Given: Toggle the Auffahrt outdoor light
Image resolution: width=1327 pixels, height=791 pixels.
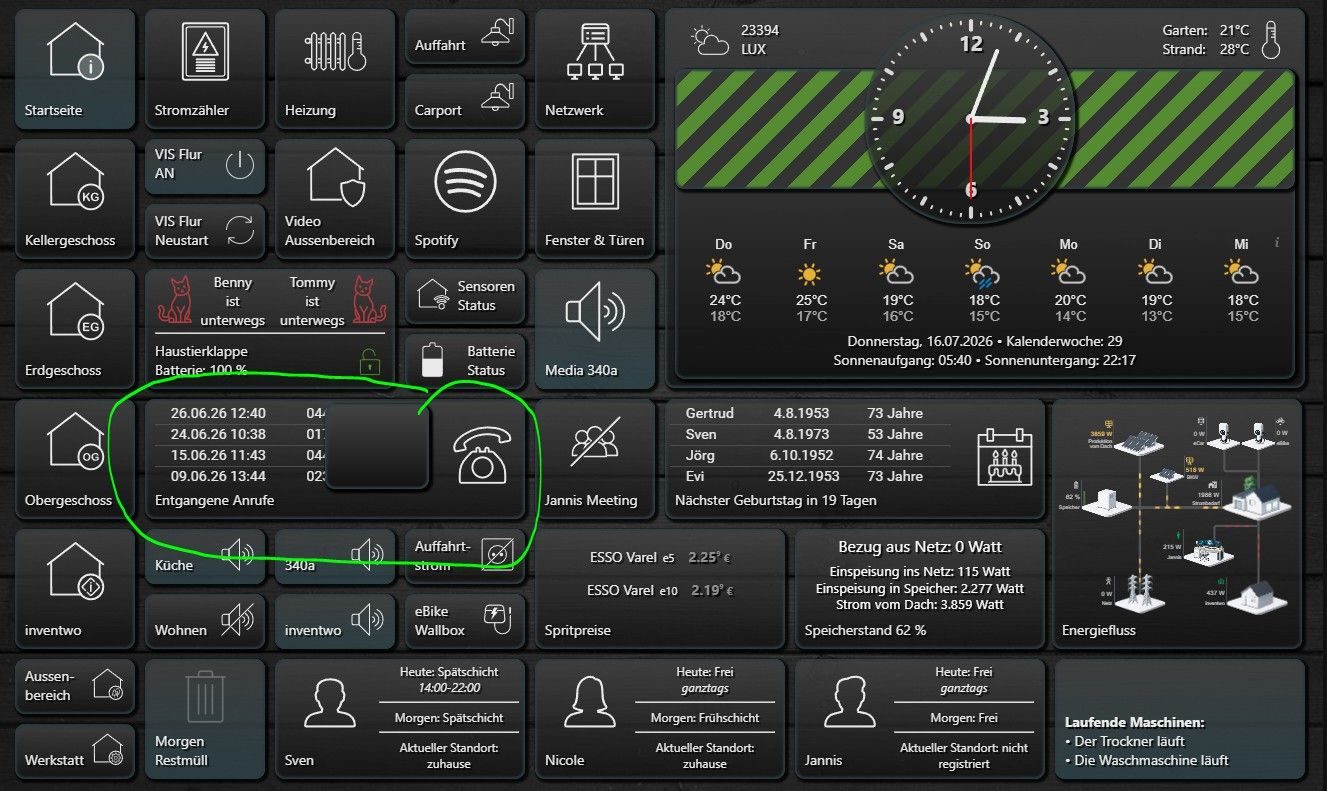Looking at the screenshot, I should point(465,37).
